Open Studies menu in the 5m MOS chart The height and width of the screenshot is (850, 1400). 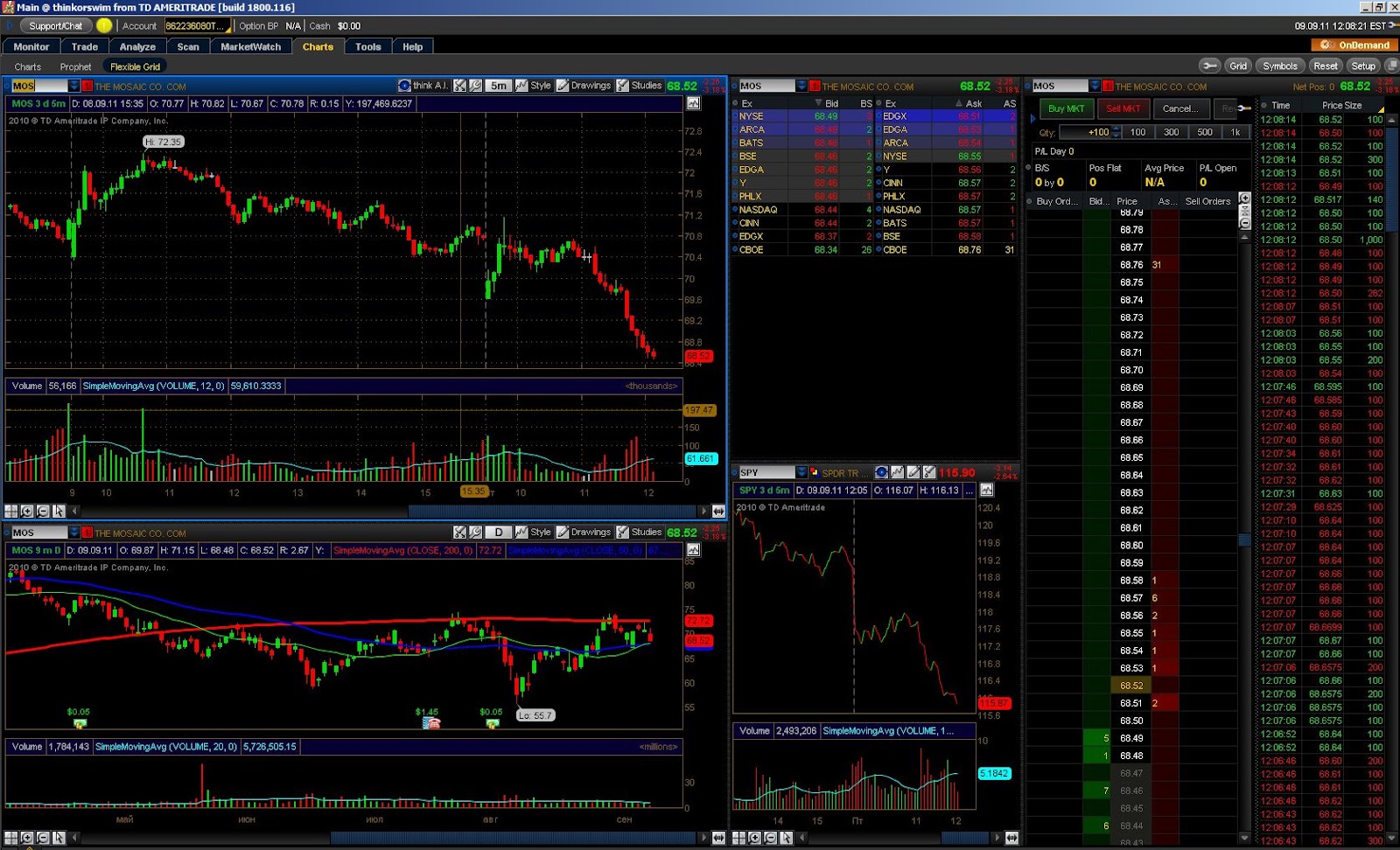coord(639,86)
